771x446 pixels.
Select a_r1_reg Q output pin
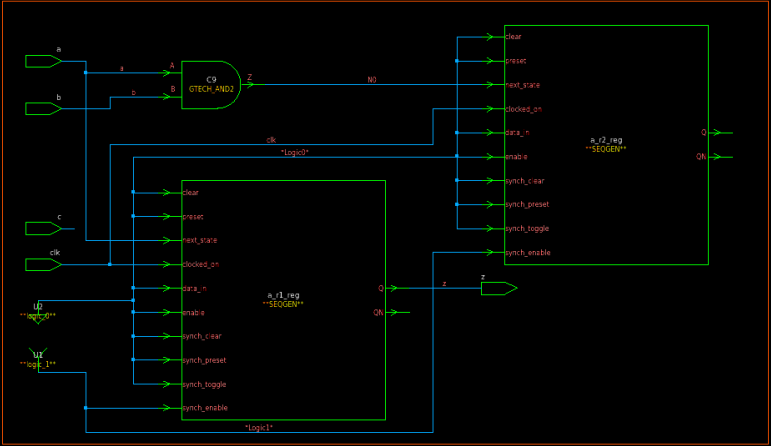(x=381, y=289)
